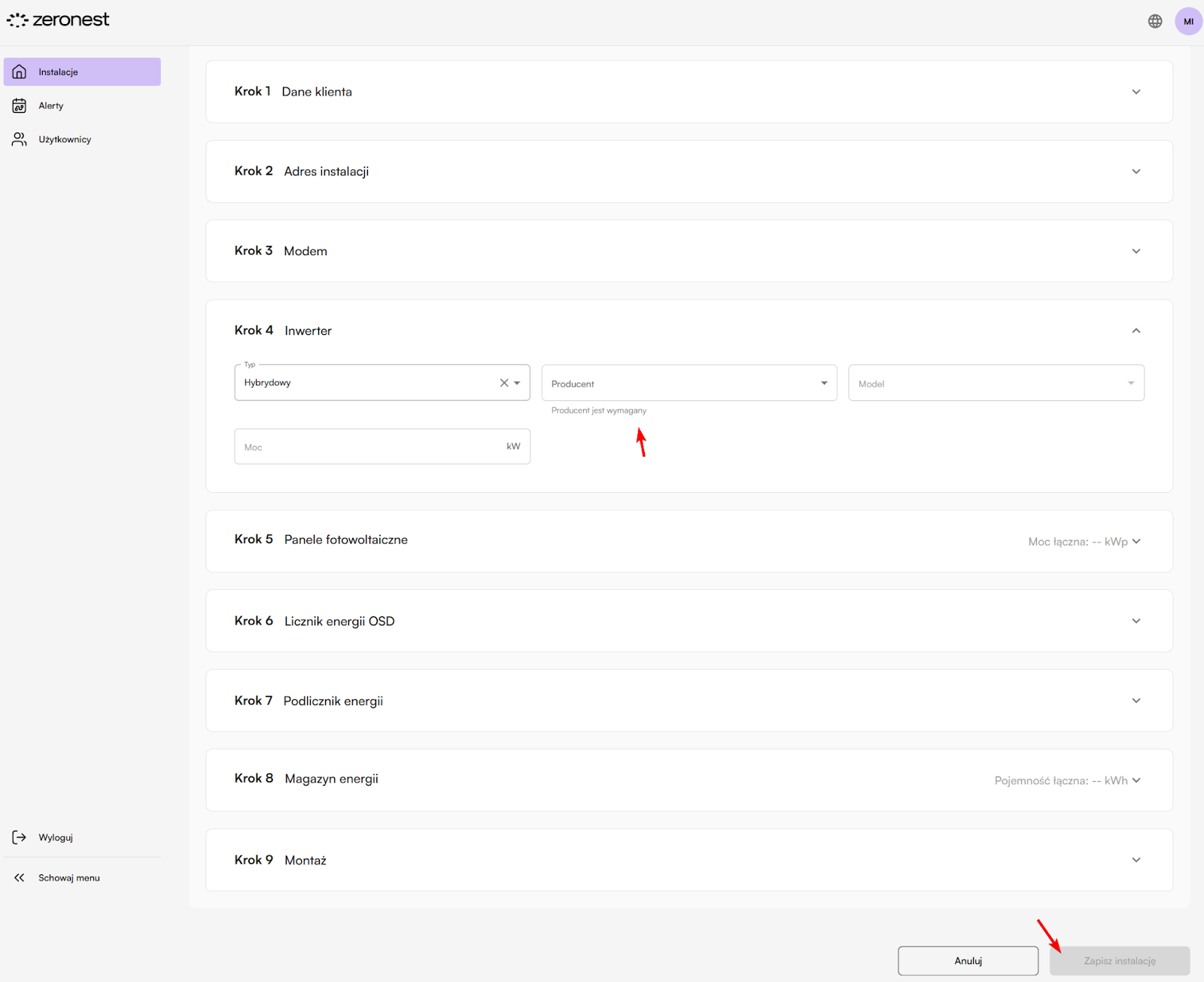Click the Instalacje home icon
This screenshot has height=982, width=1204.
[x=20, y=72]
